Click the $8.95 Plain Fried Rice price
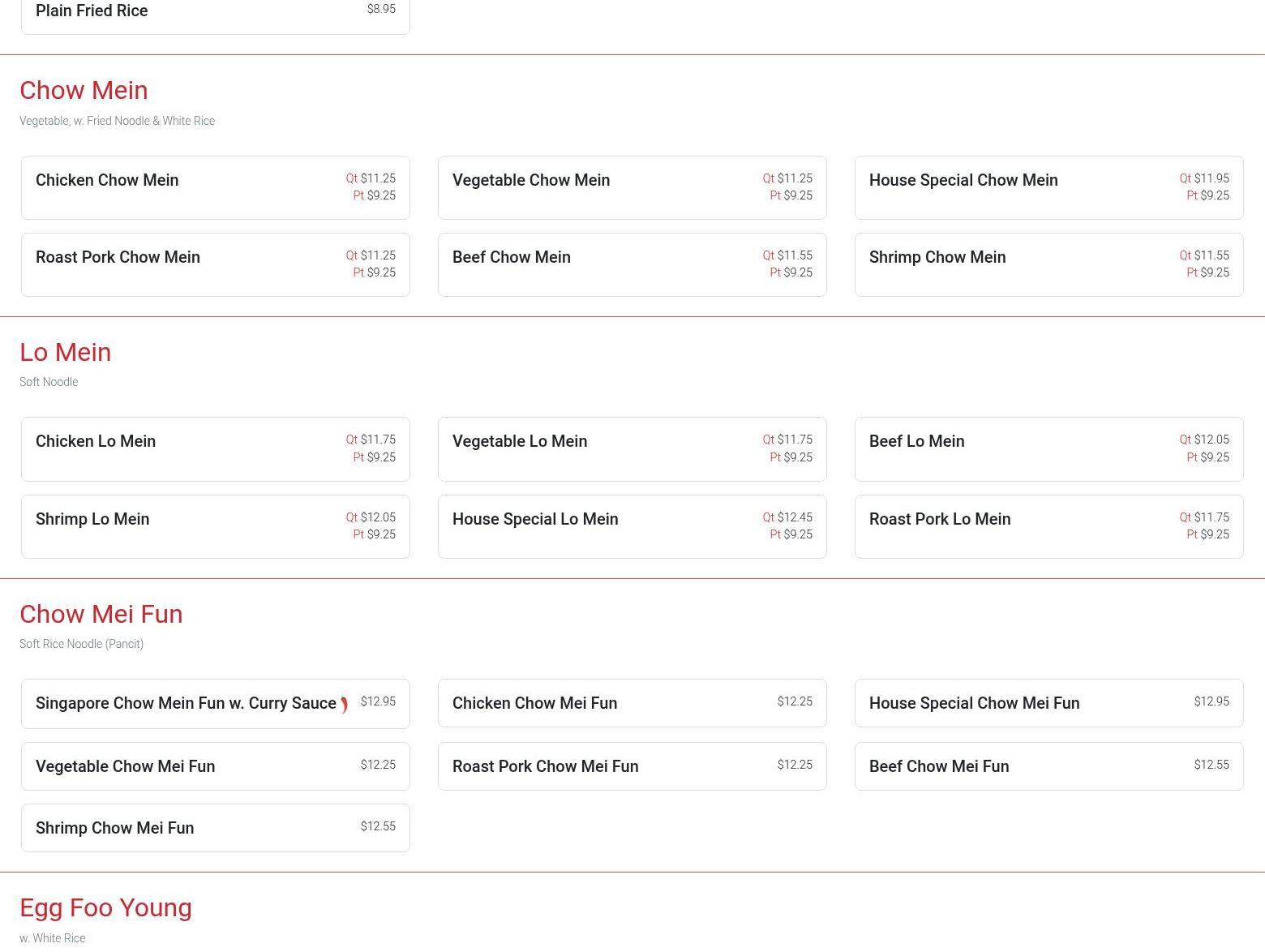Screen dimensions: 1265x952 click(x=381, y=9)
